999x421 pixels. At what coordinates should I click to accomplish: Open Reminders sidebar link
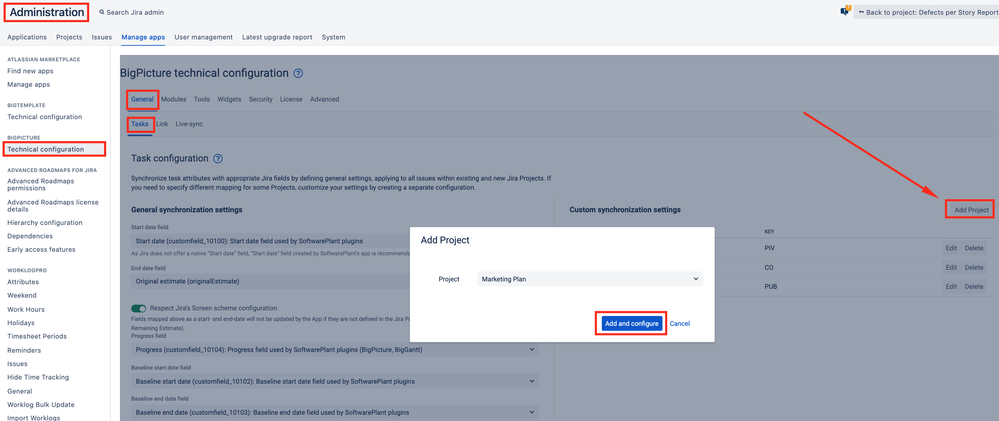tap(24, 350)
